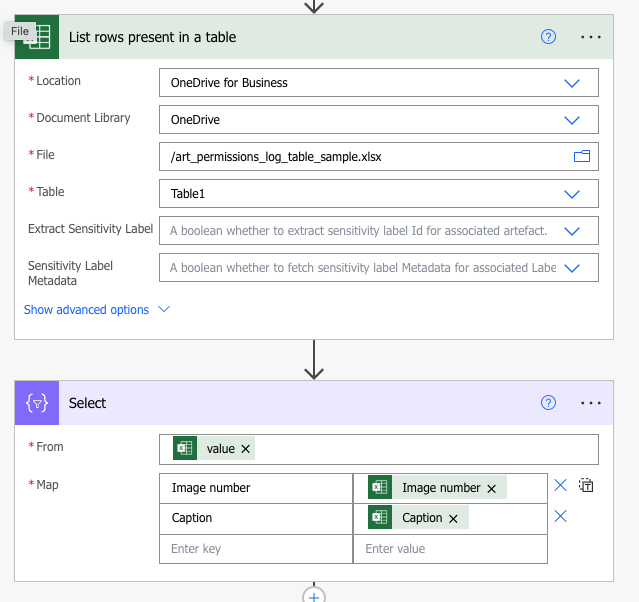Remove the Caption dynamic token
The width and height of the screenshot is (639, 602).
pos(453,518)
